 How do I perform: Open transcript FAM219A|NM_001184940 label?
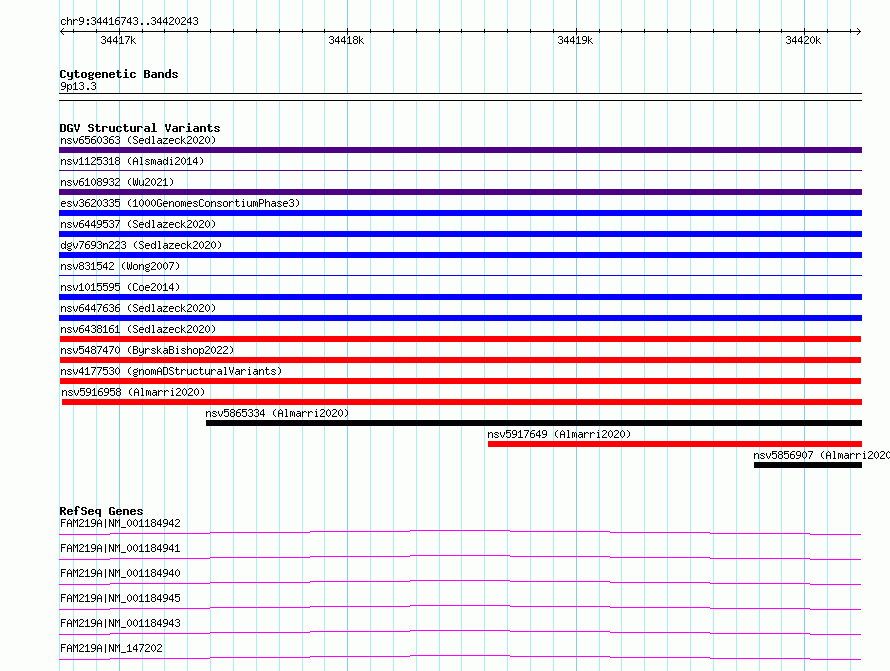click(120, 573)
